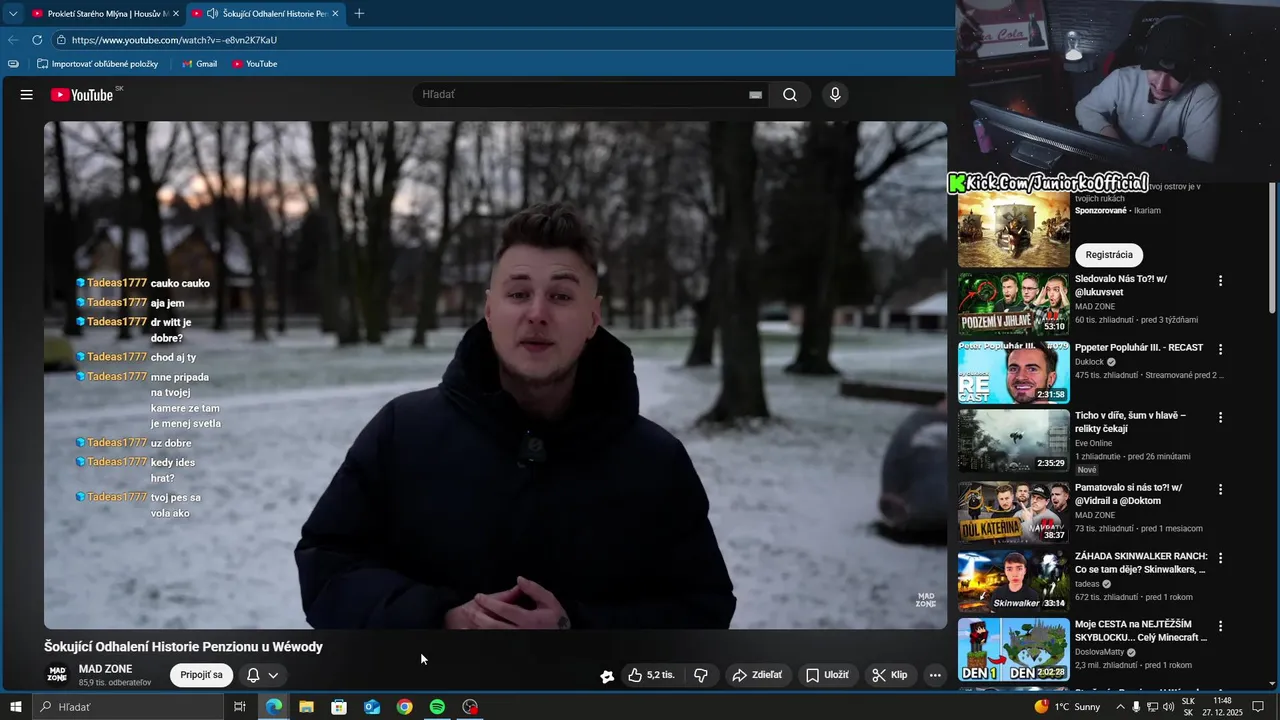Go back with the browser back arrow

click(13, 40)
